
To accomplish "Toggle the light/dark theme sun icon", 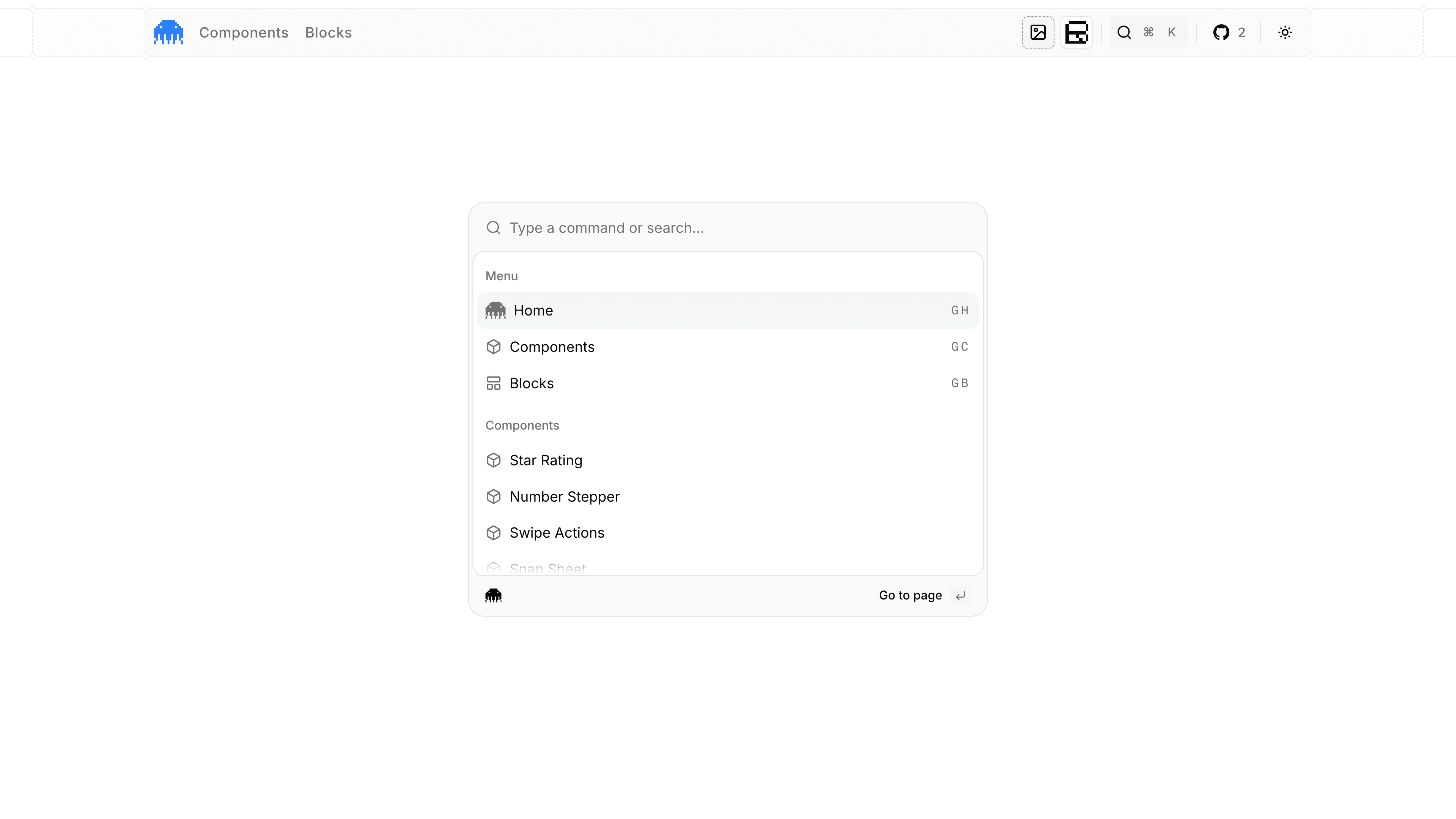I will click(1285, 32).
